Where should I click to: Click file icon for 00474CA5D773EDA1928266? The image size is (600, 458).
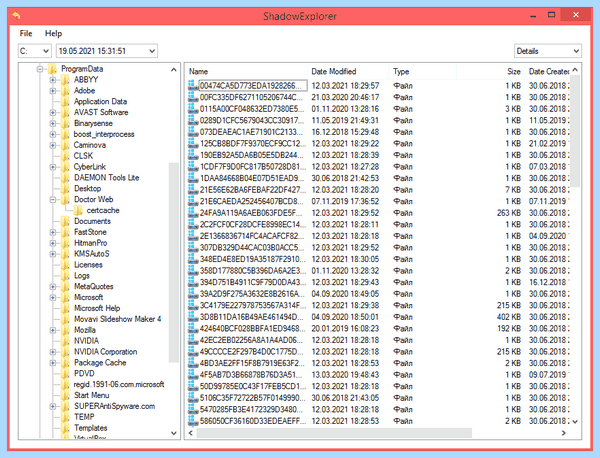coord(193,85)
